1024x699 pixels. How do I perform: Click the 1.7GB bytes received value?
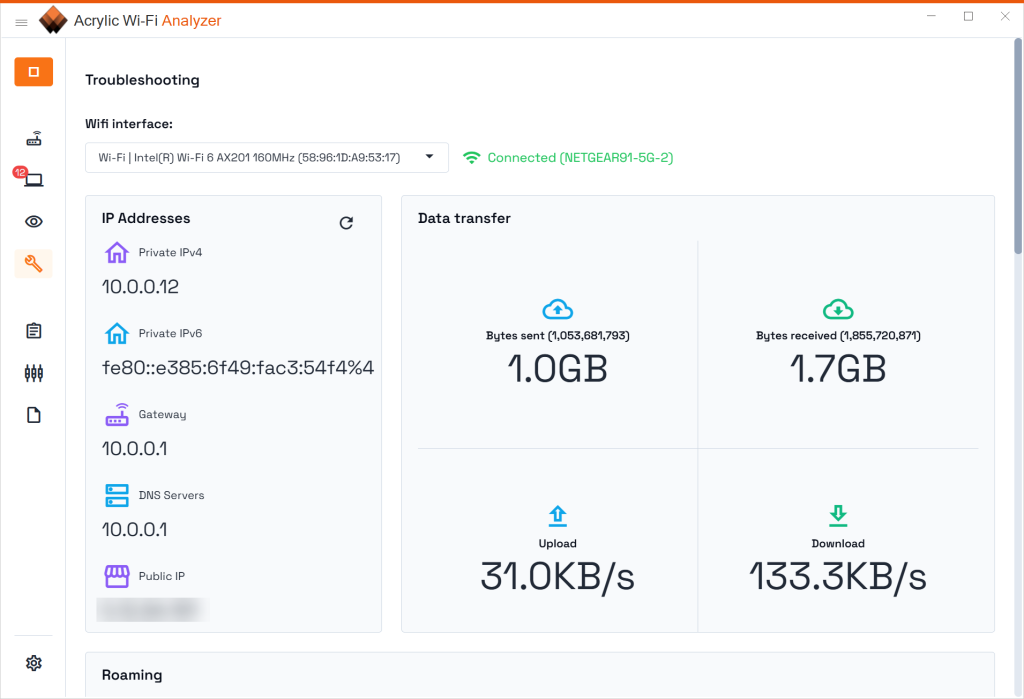tap(838, 368)
